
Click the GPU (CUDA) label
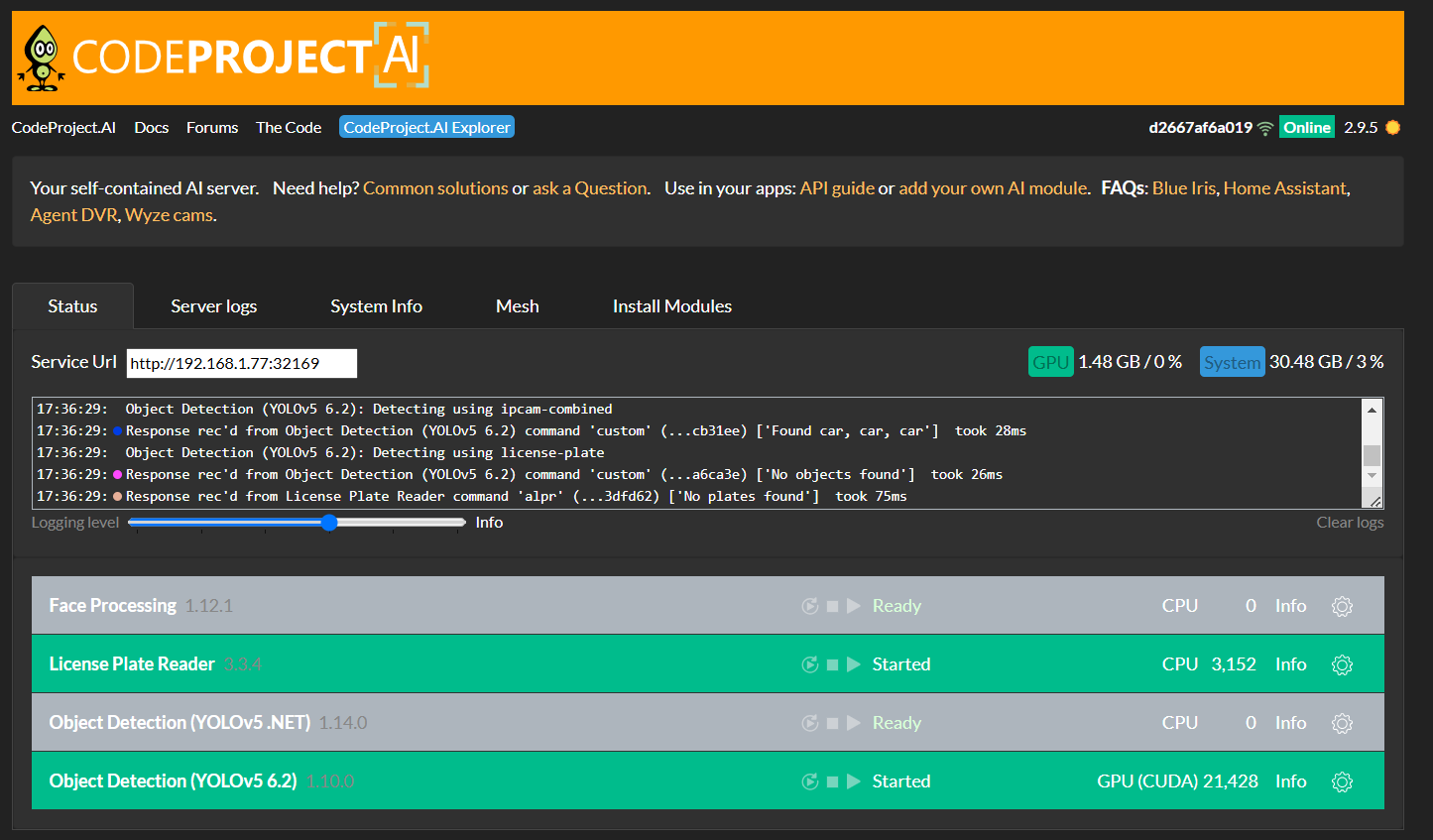1147,781
